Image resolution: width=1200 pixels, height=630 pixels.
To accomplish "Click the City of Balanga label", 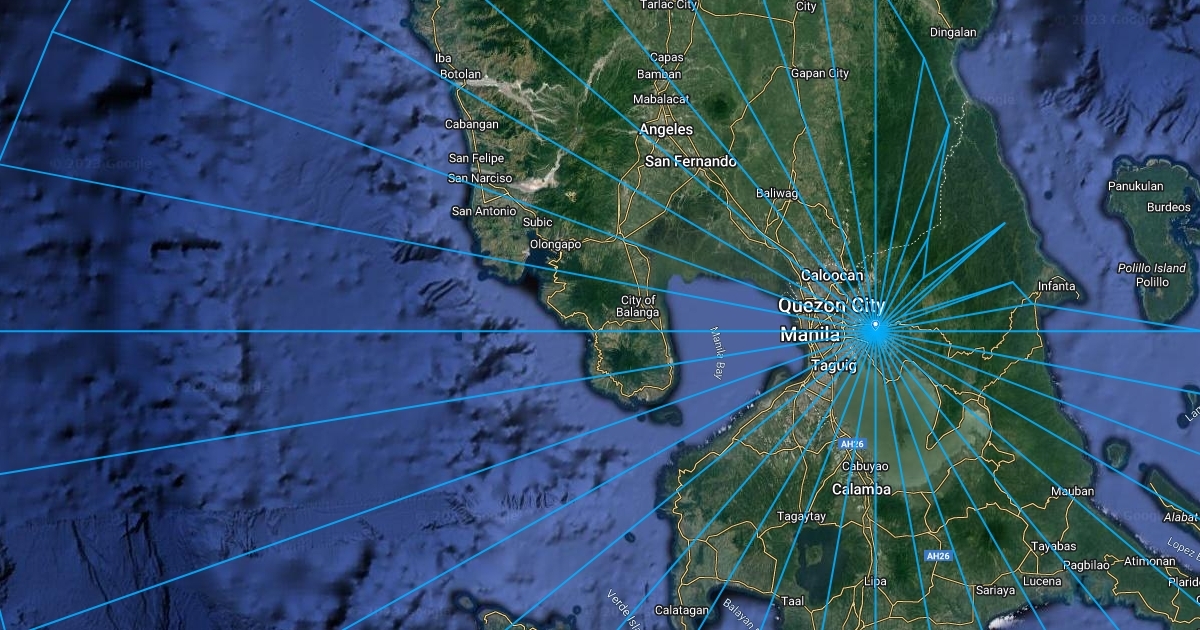I will coord(639,306).
